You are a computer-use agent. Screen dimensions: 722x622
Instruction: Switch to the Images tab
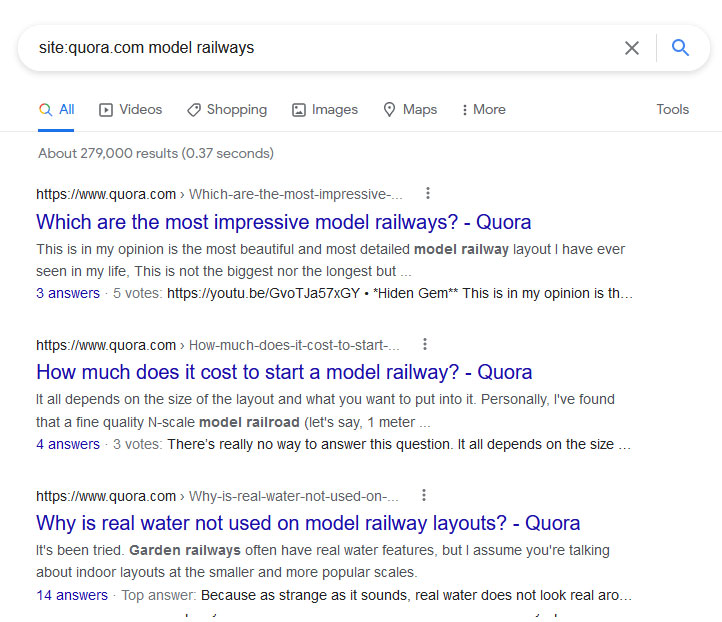pyautogui.click(x=325, y=110)
